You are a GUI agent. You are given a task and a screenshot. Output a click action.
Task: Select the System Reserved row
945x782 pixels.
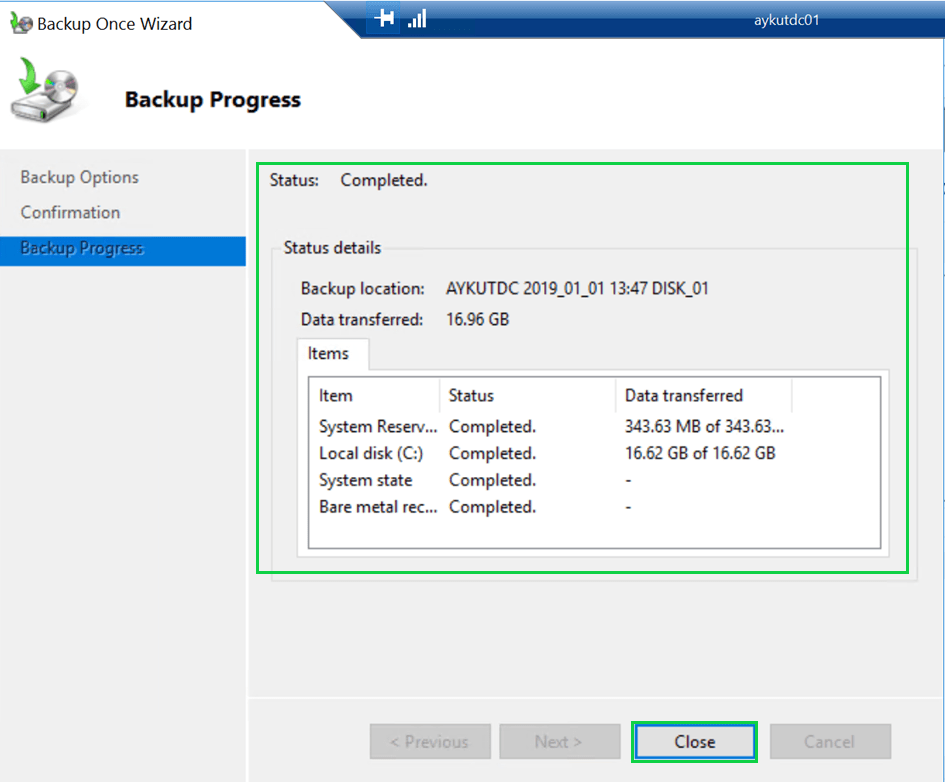378,427
